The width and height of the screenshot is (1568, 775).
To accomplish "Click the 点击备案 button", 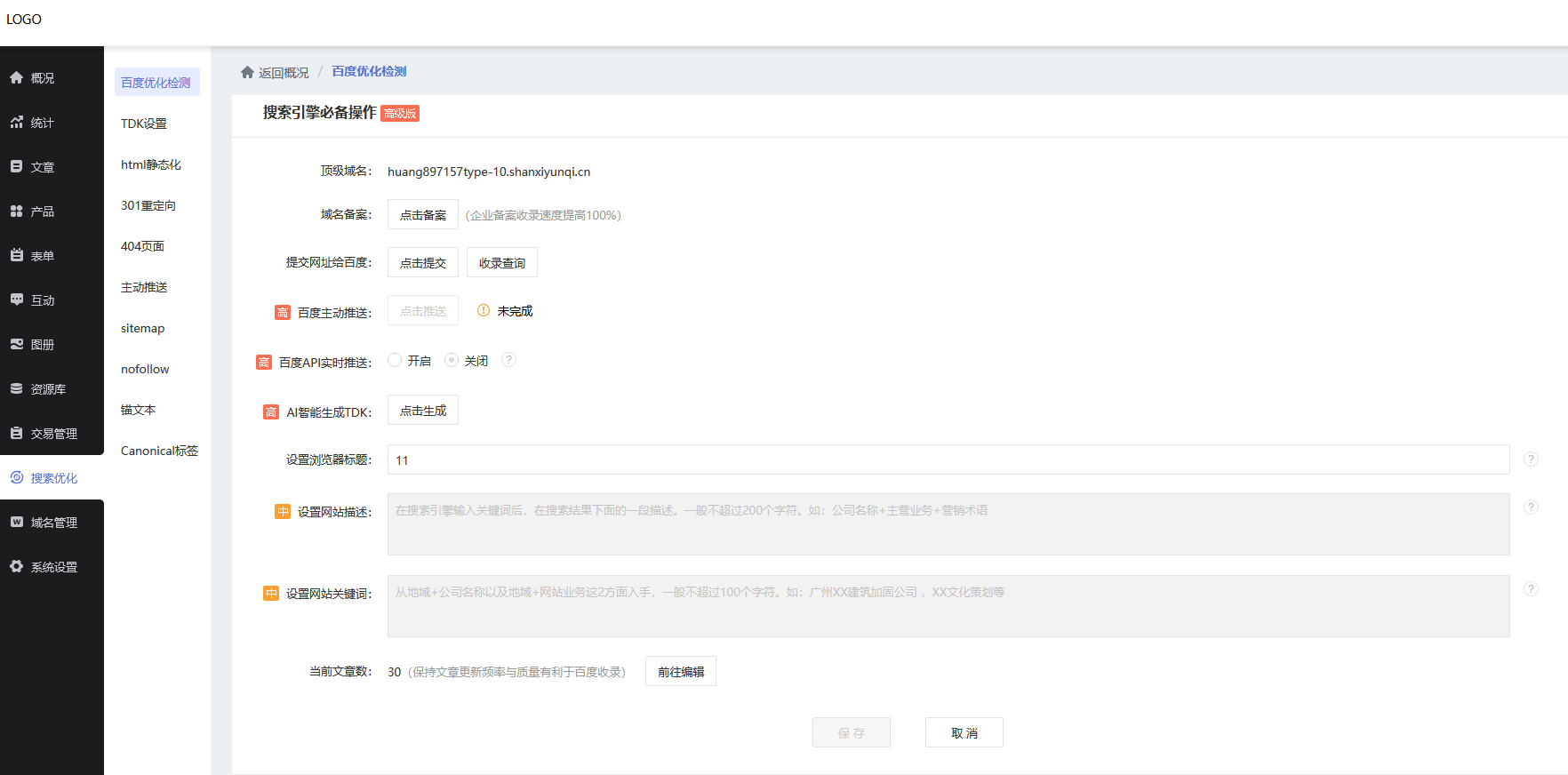I will [x=423, y=215].
